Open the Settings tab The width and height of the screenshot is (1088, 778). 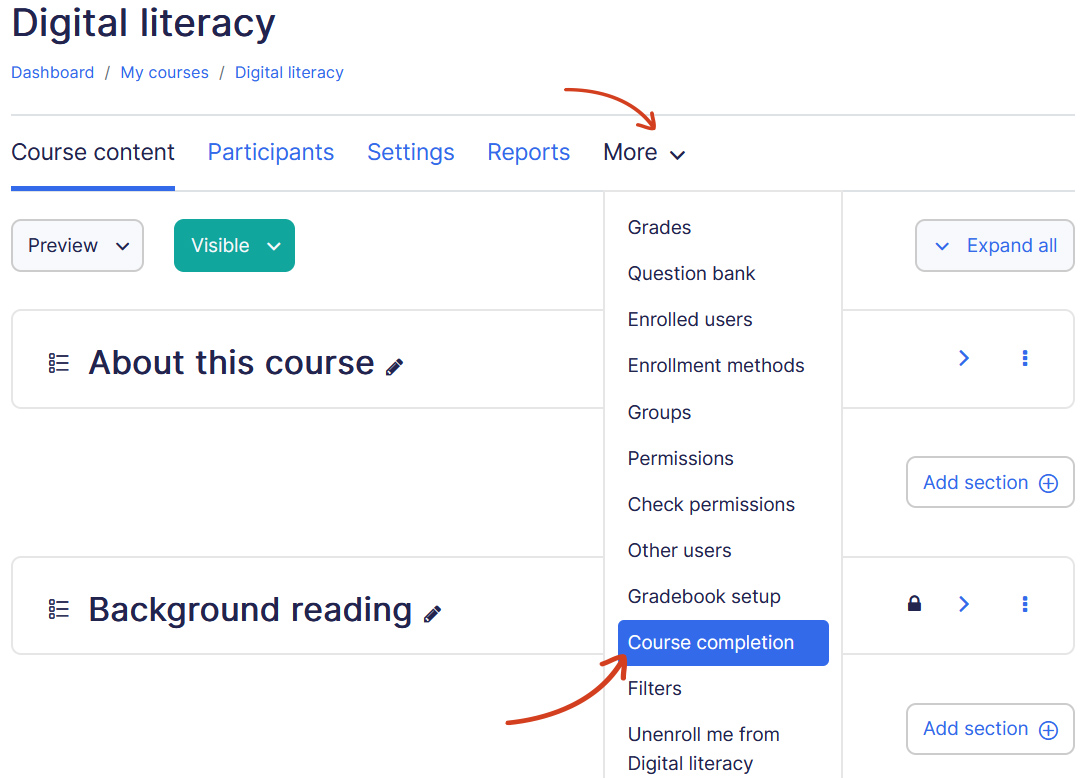(410, 153)
